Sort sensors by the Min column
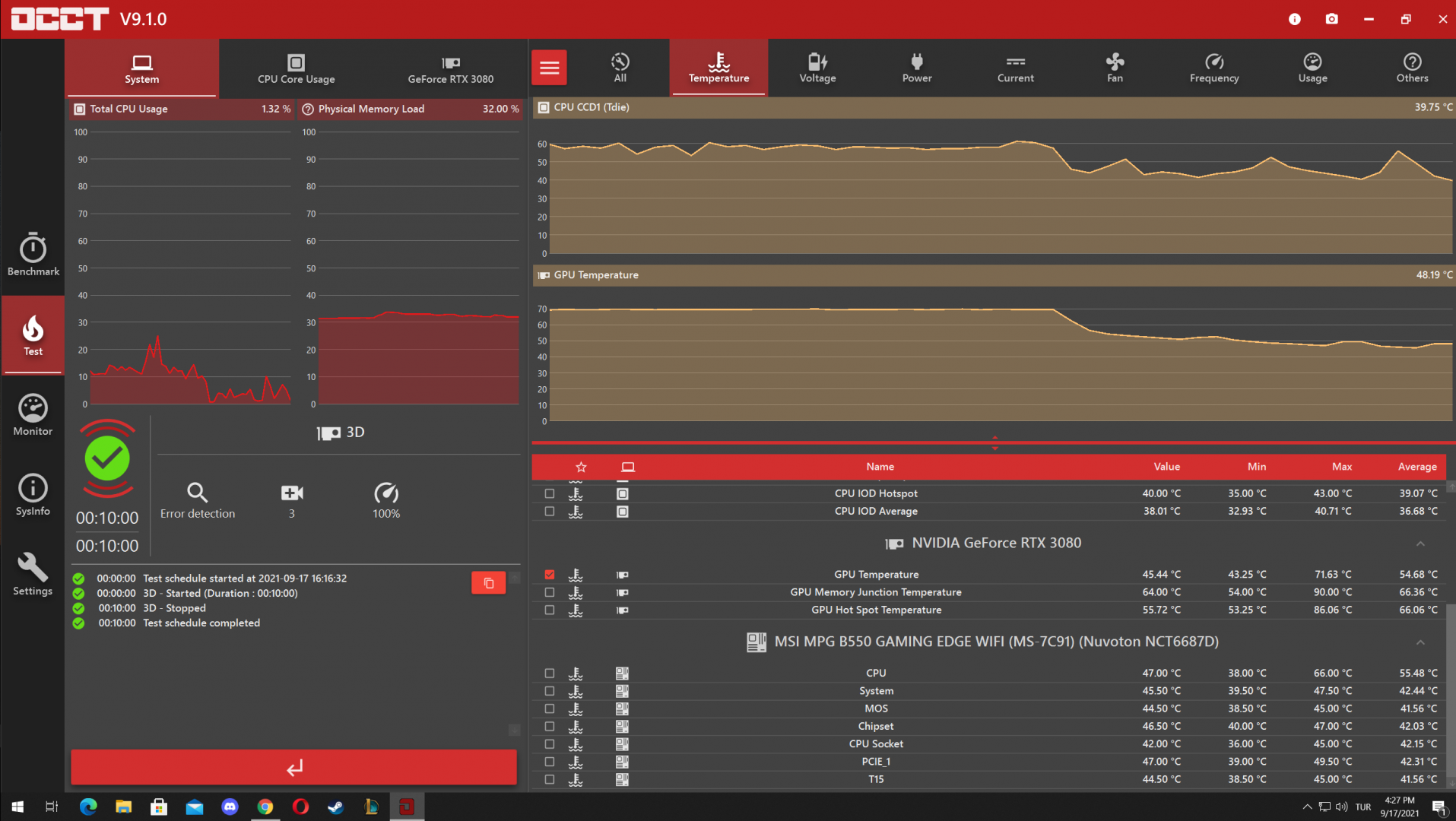 pos(1257,467)
